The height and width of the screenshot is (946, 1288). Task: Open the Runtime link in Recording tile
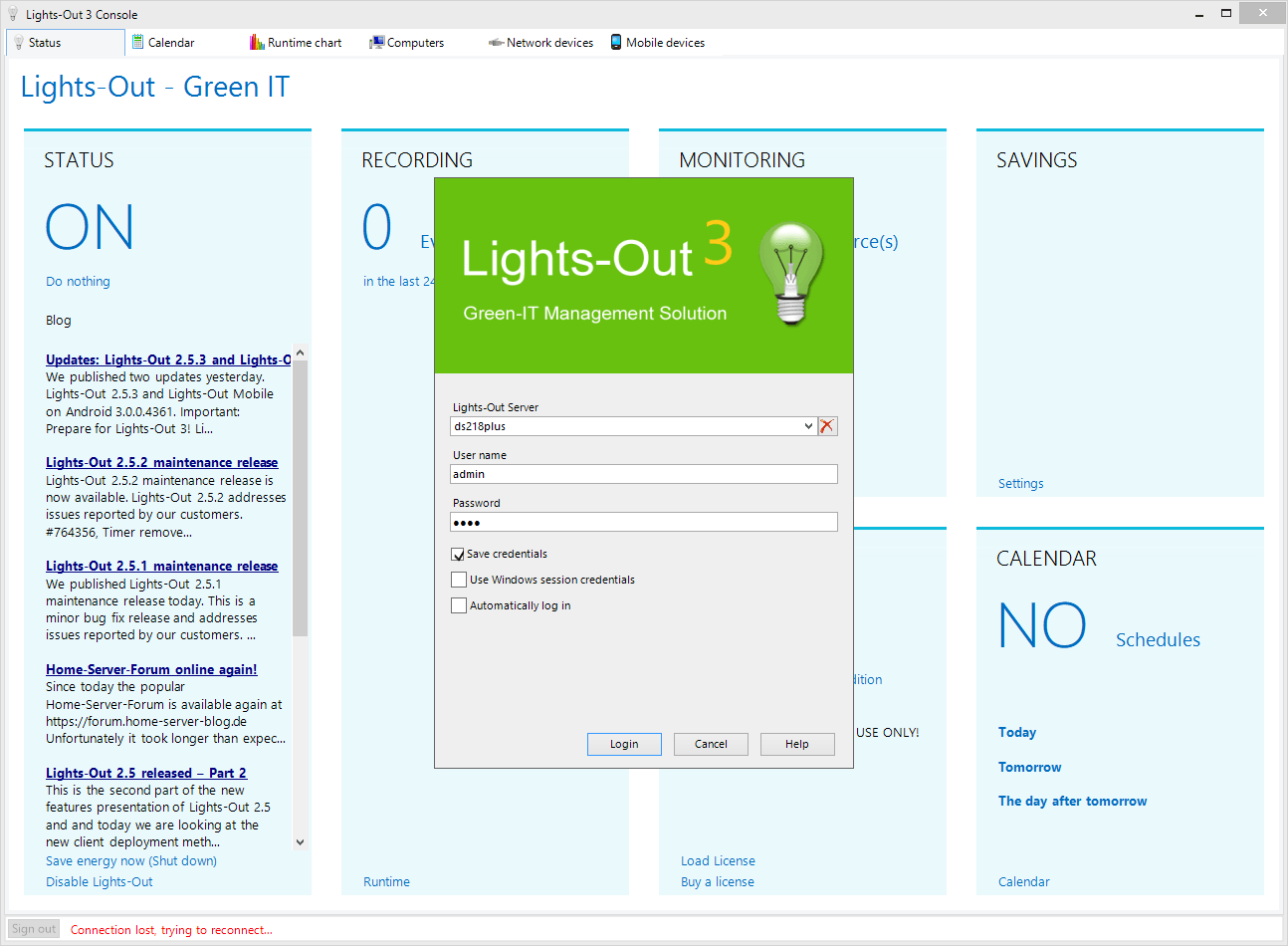pyautogui.click(x=386, y=882)
